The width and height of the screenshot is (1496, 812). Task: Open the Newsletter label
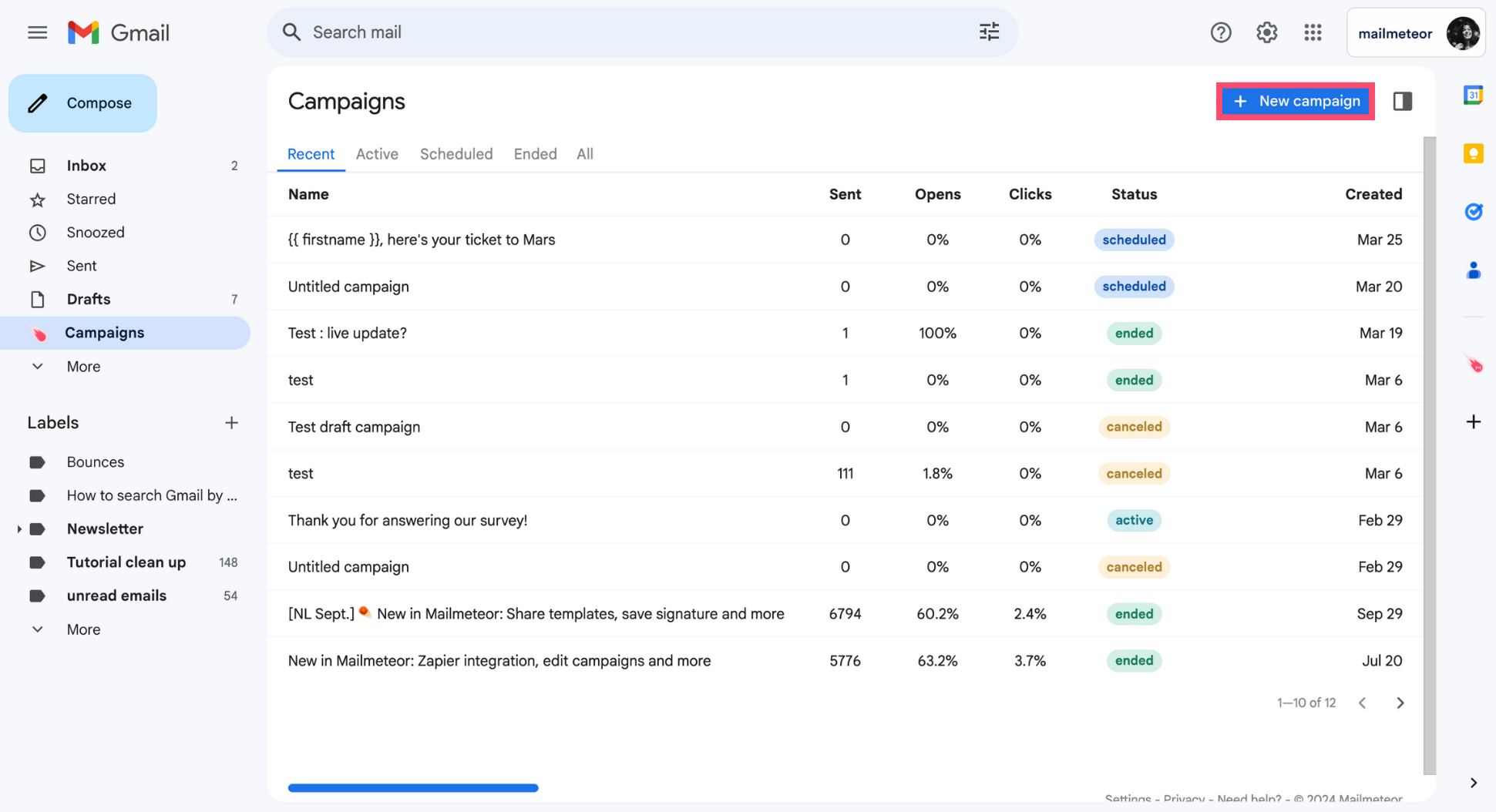pyautogui.click(x=105, y=529)
